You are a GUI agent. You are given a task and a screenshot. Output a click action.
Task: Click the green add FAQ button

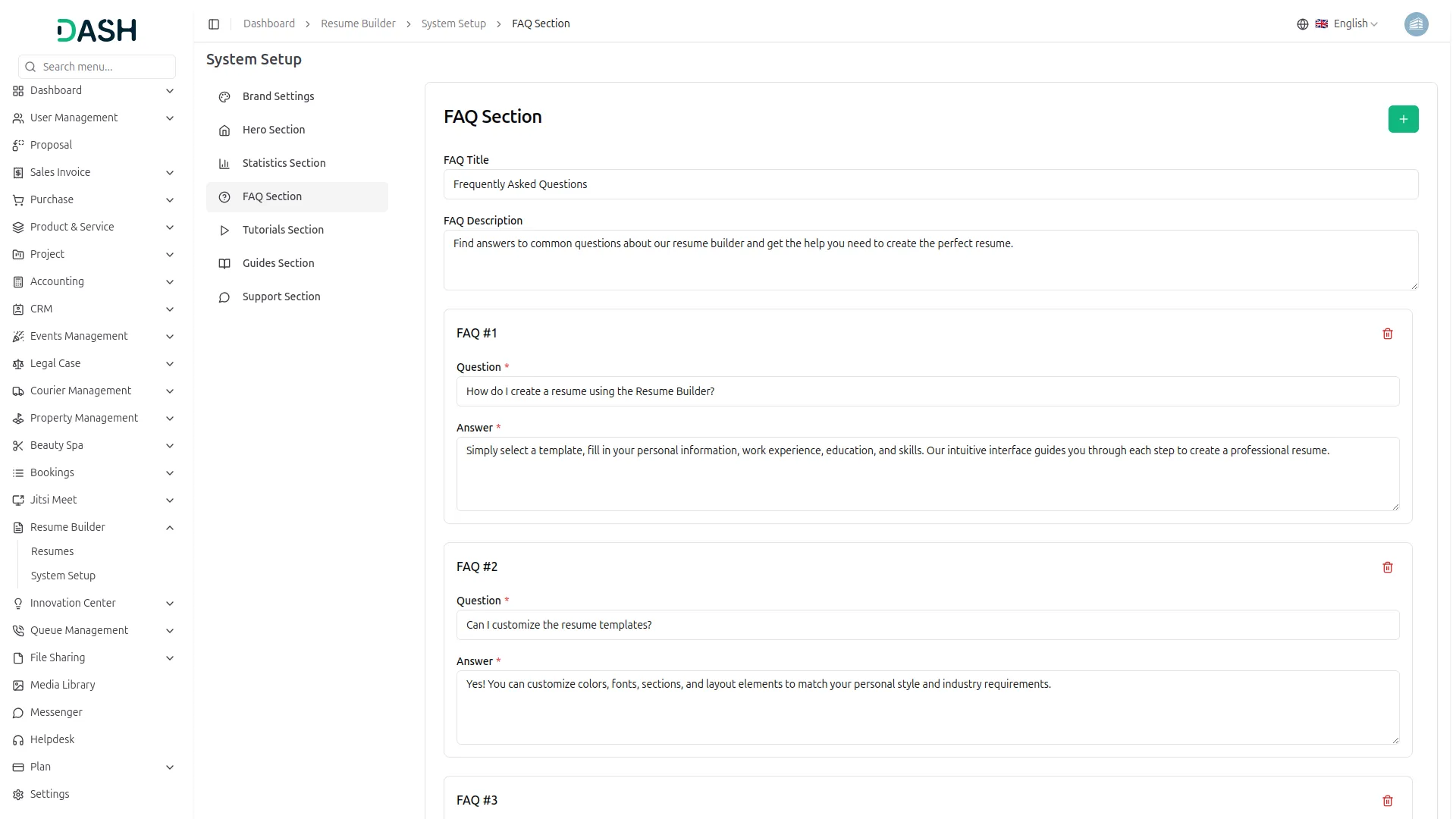(1404, 119)
